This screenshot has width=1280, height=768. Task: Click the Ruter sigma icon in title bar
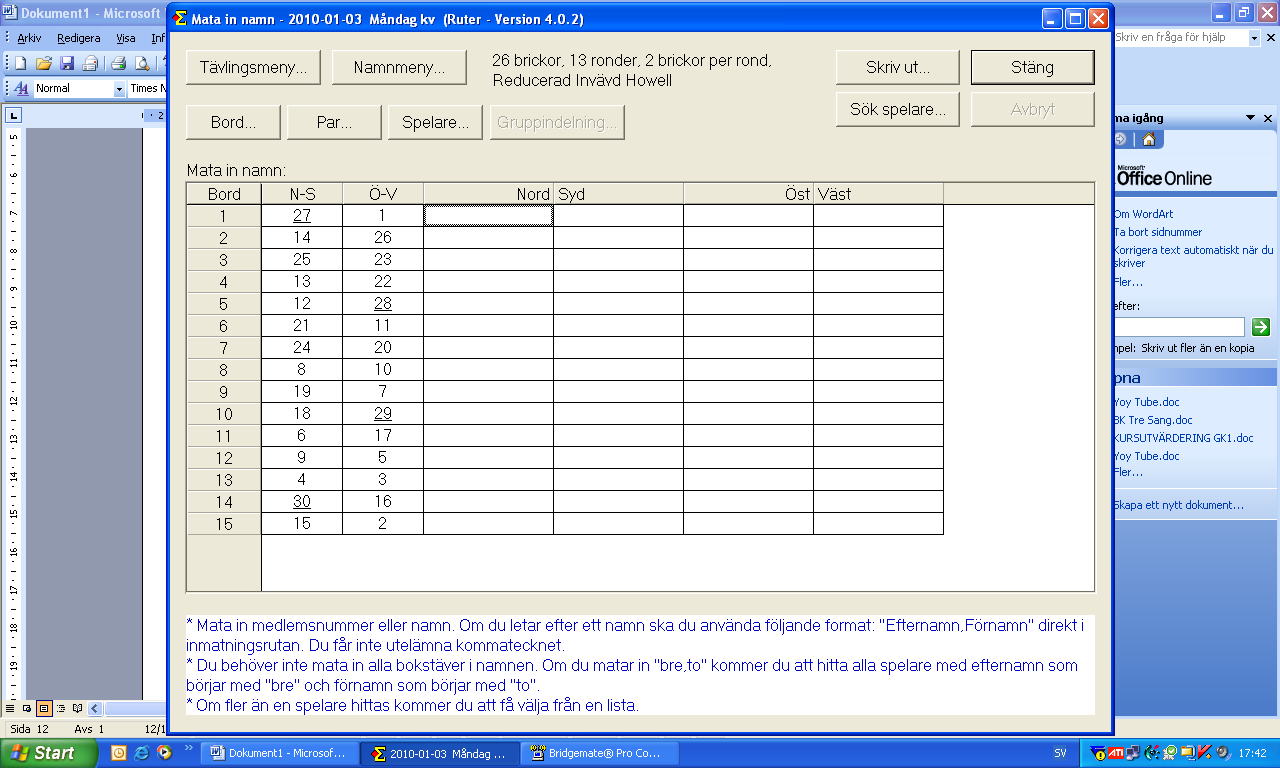(x=180, y=19)
